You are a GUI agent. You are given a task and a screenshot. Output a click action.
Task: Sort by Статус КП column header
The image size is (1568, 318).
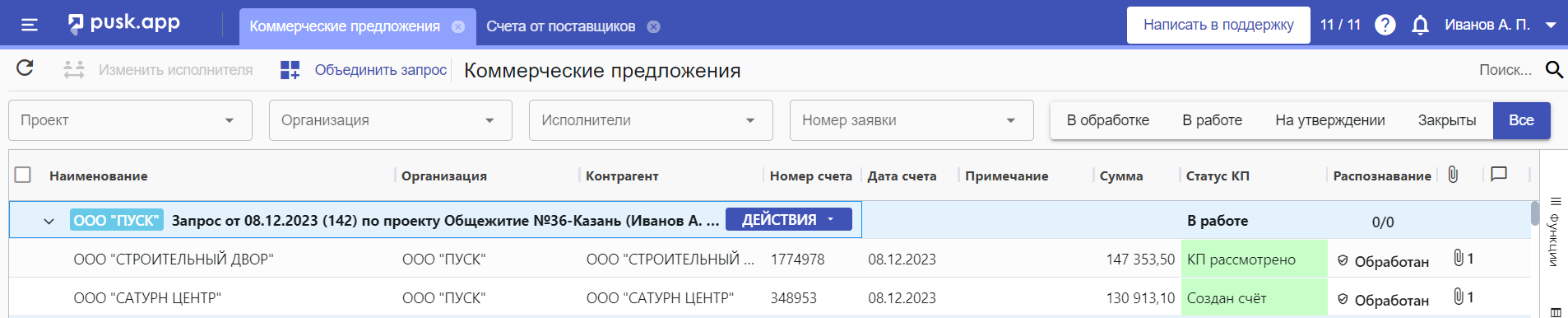pos(1218,175)
